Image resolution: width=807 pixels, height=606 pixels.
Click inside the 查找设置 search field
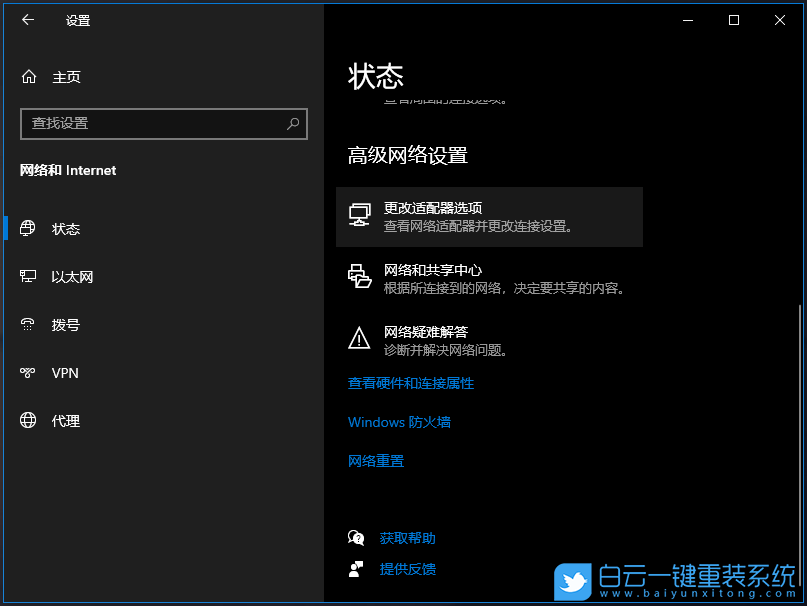[150, 123]
